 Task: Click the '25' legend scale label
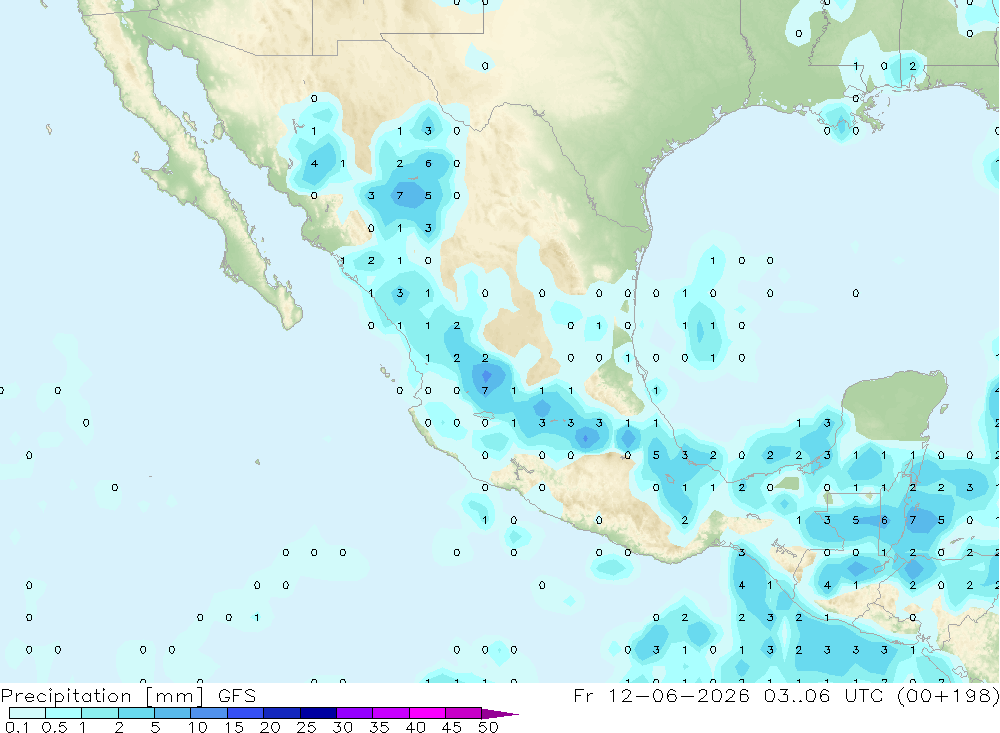click(x=307, y=727)
